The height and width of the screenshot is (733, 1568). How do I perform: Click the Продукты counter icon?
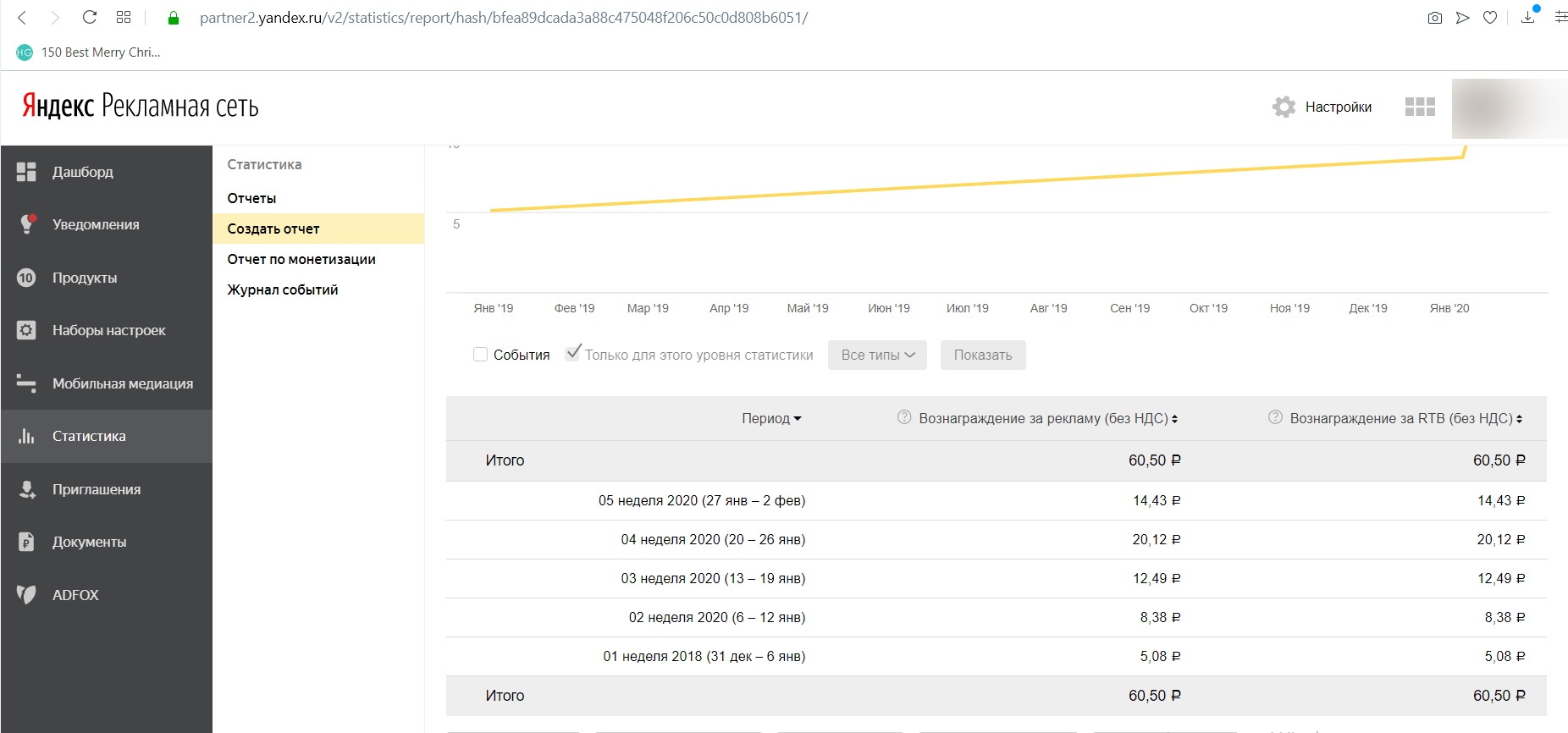tap(26, 278)
